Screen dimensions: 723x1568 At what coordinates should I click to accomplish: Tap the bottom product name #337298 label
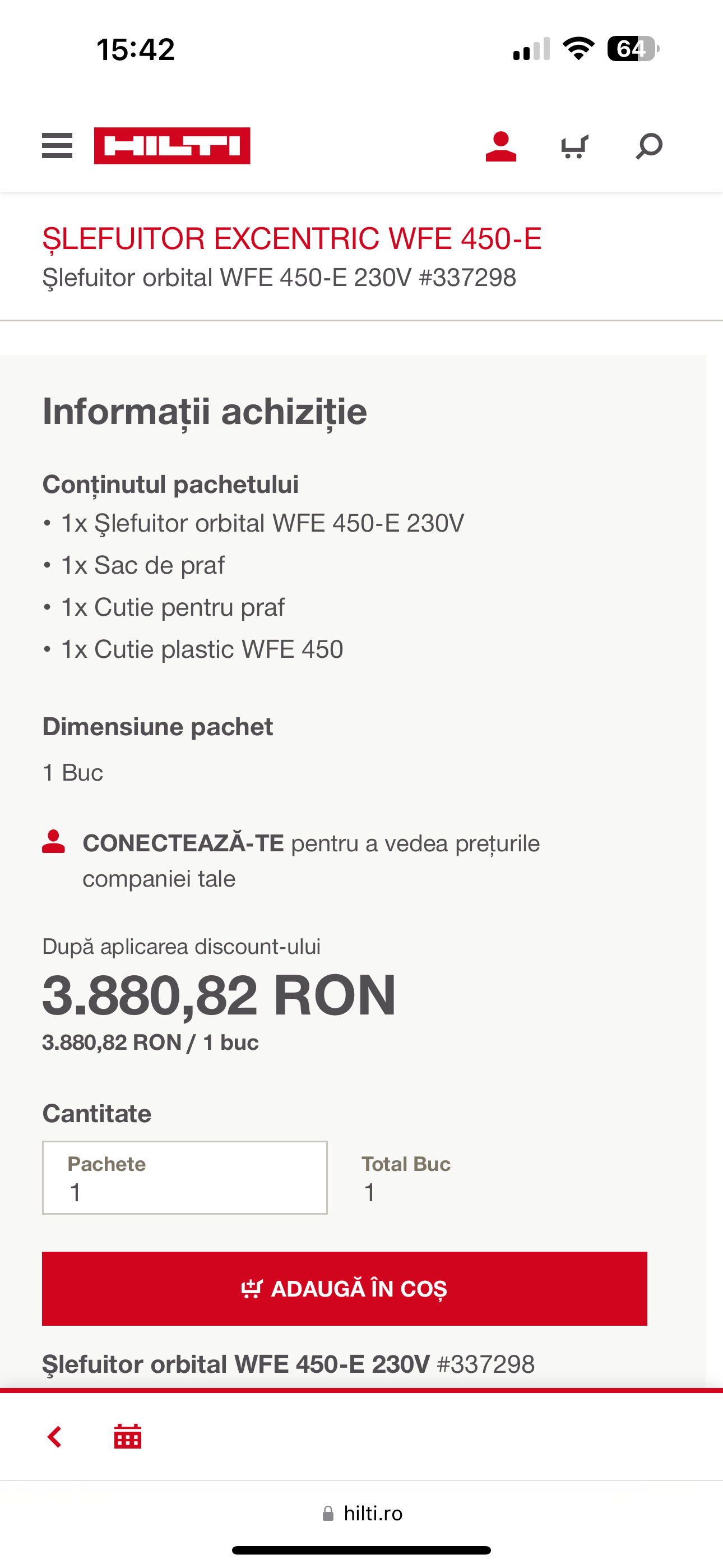[289, 1364]
